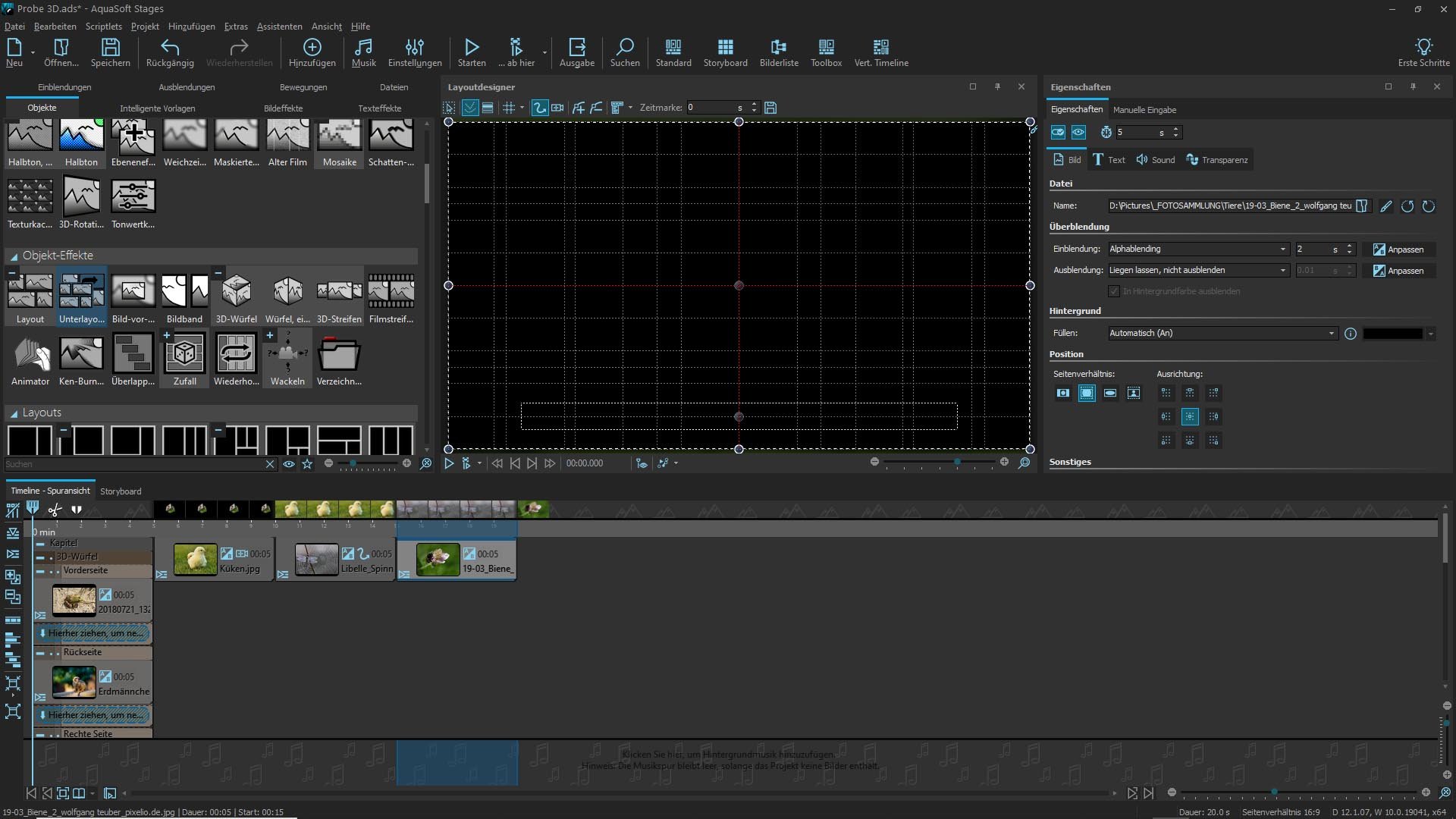The height and width of the screenshot is (819, 1456).
Task: Click Anpassen button next to Einblendung
Action: coord(1398,249)
